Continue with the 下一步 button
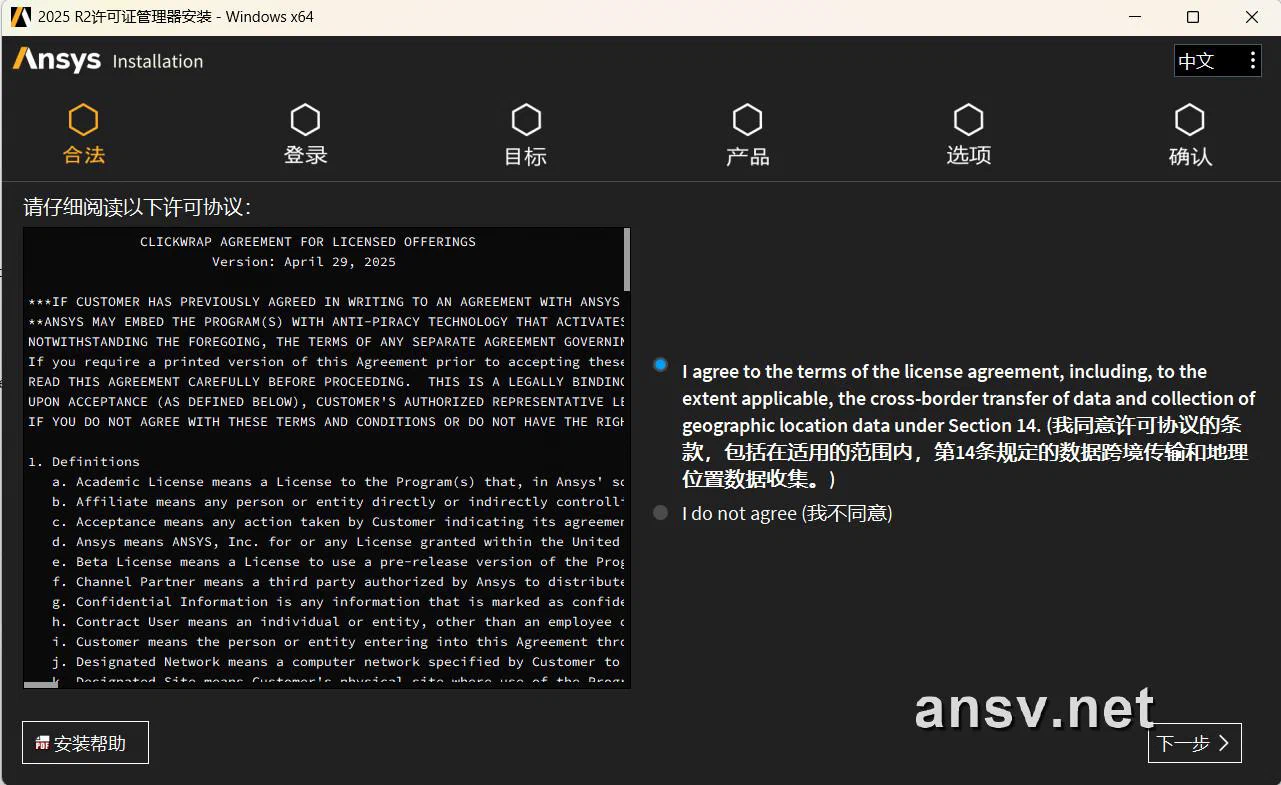The height and width of the screenshot is (785, 1281). pos(1195,743)
